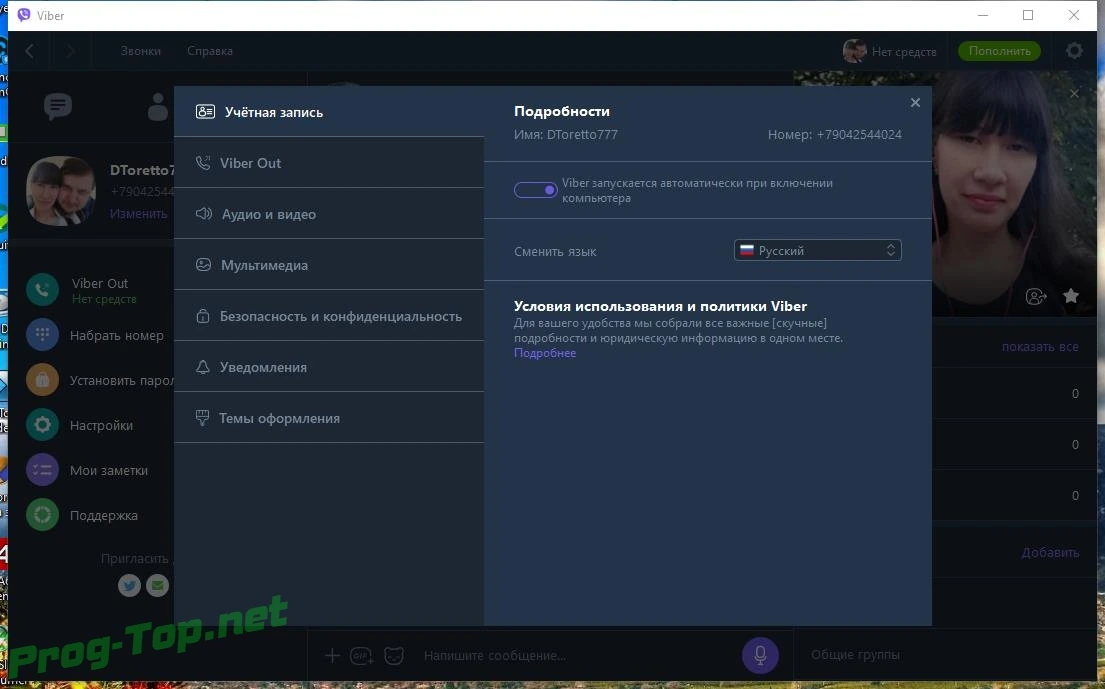This screenshot has height=689, width=1105.
Task: Open the GIF picker icon
Action: (x=362, y=655)
